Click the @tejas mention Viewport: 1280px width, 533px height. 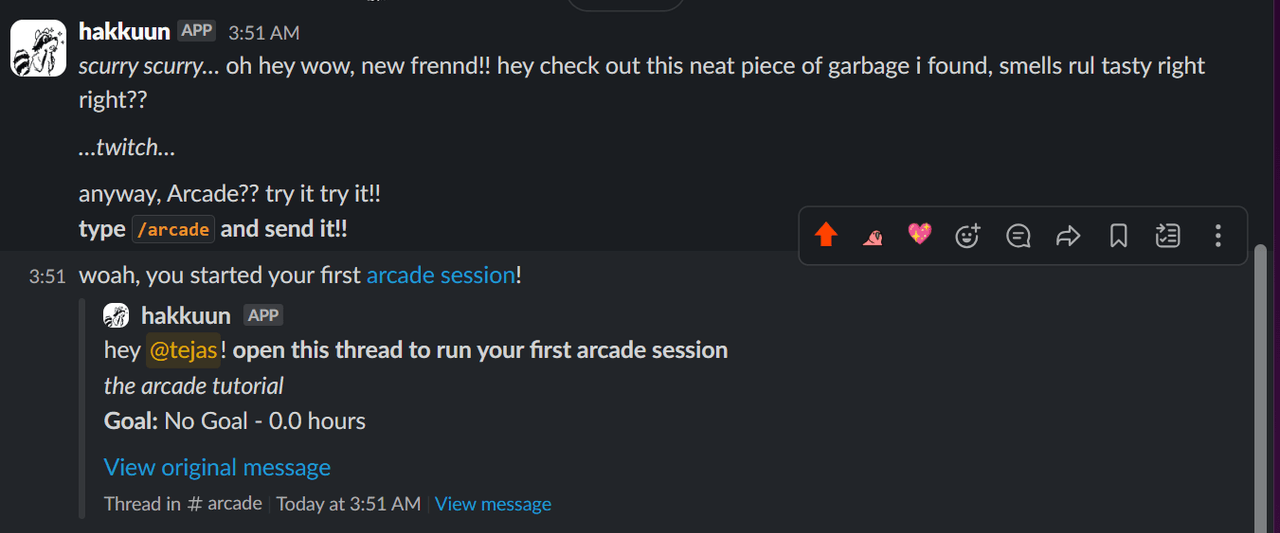pyautogui.click(x=183, y=350)
